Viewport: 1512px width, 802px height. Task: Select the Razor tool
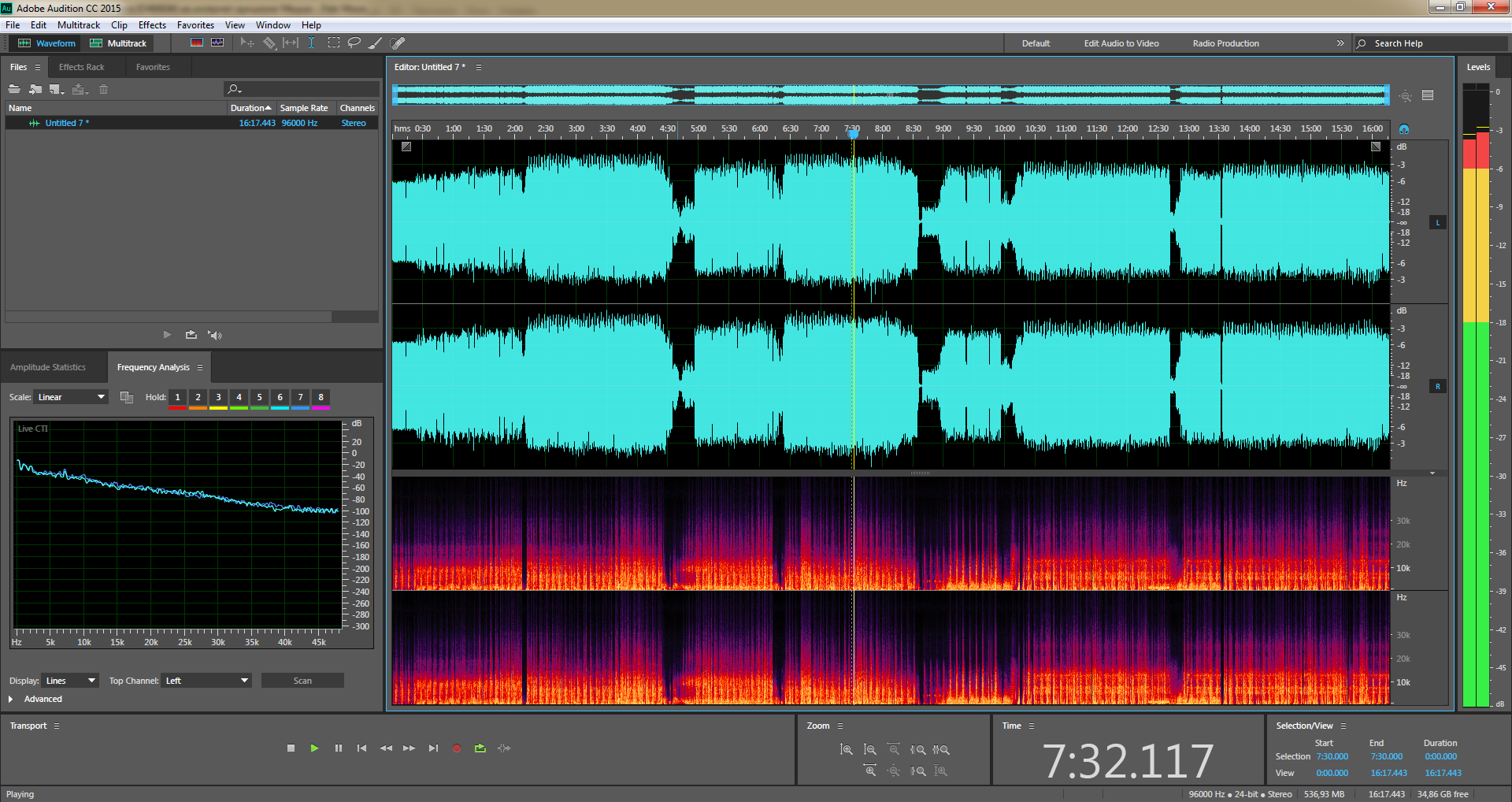(269, 43)
